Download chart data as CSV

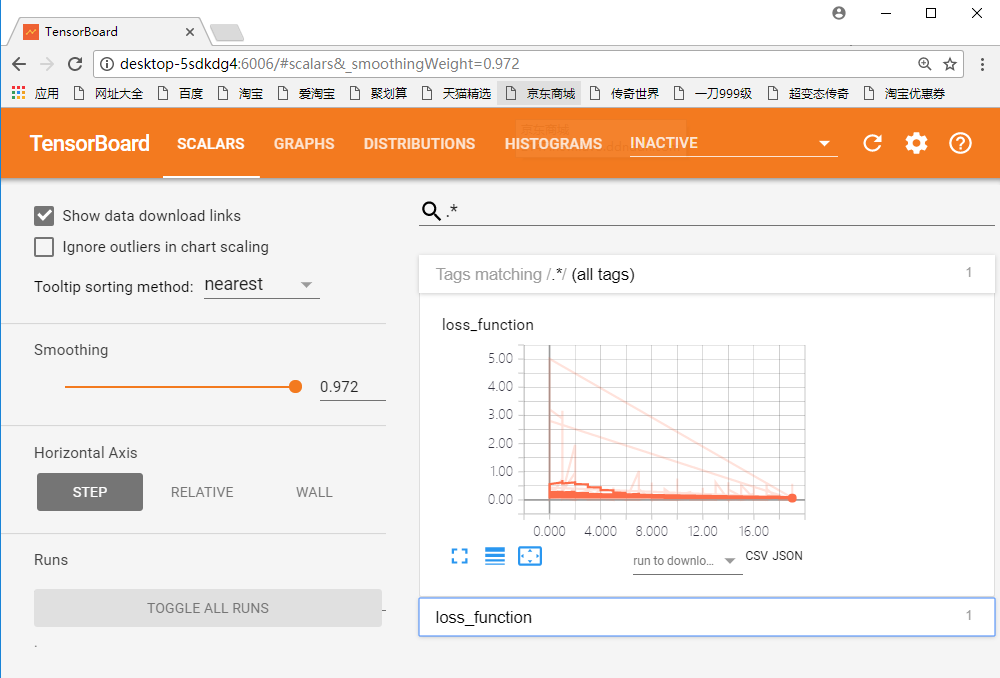click(756, 556)
